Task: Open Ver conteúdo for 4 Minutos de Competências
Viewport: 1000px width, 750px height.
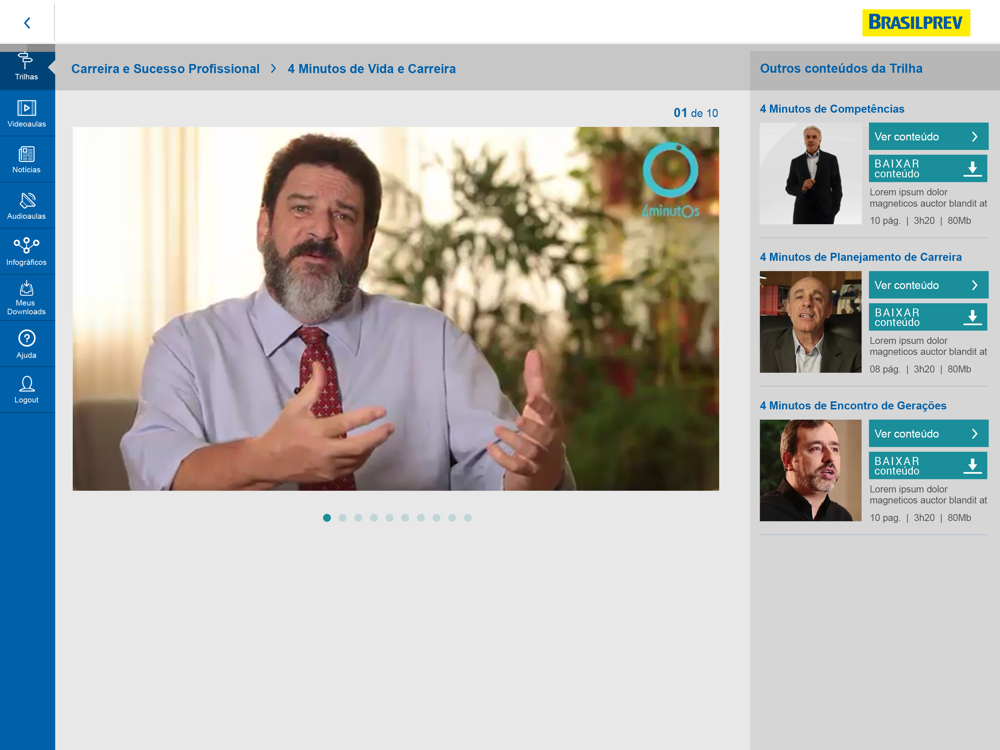Action: (928, 136)
